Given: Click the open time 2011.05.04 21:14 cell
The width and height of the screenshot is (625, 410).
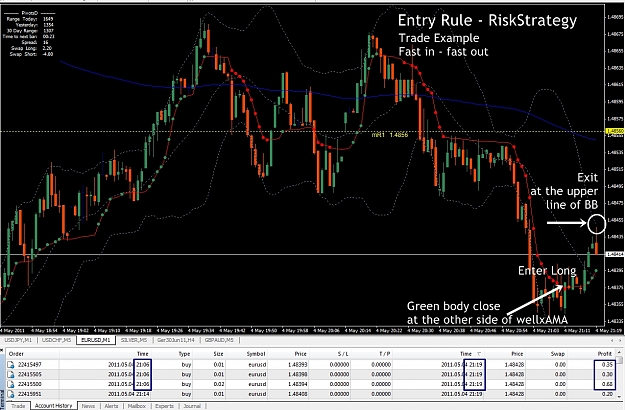Looking at the screenshot, I should (x=129, y=394).
